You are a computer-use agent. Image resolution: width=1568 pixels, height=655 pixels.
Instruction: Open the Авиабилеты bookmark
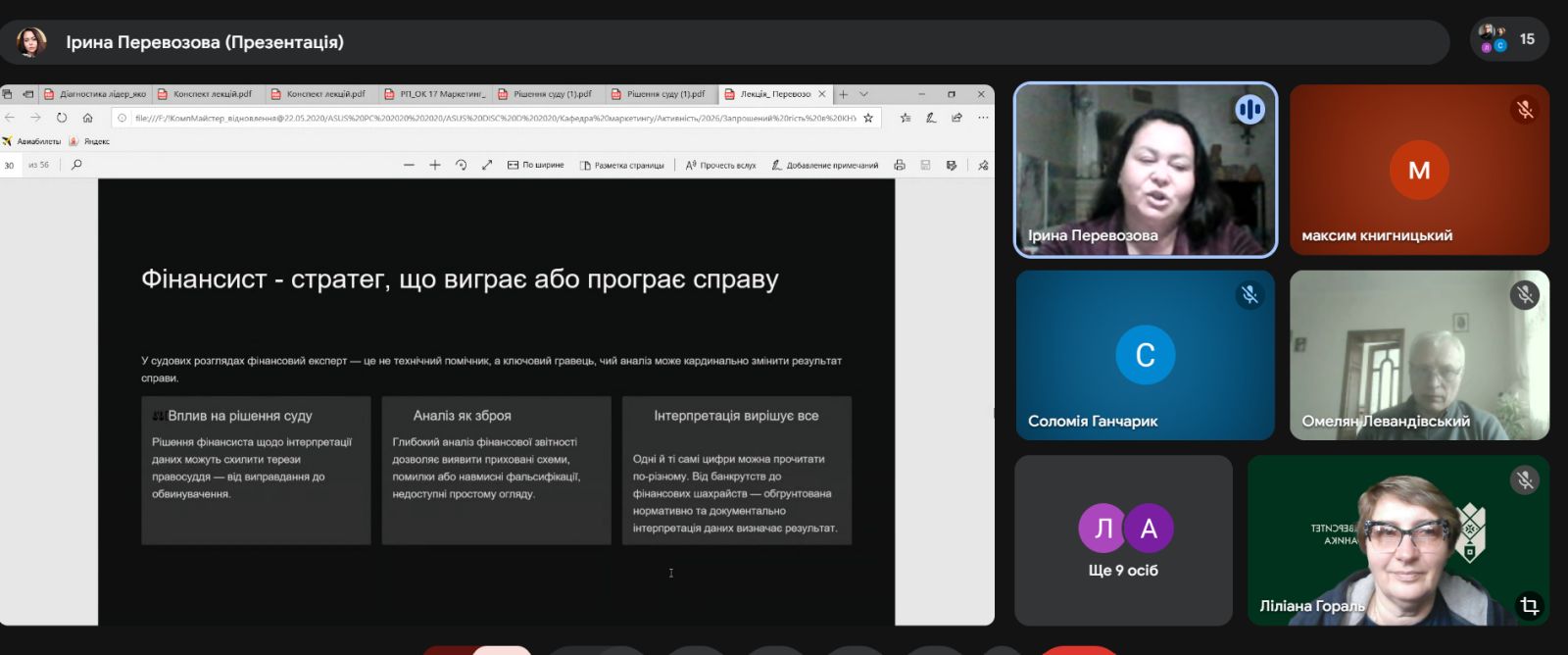point(31,141)
